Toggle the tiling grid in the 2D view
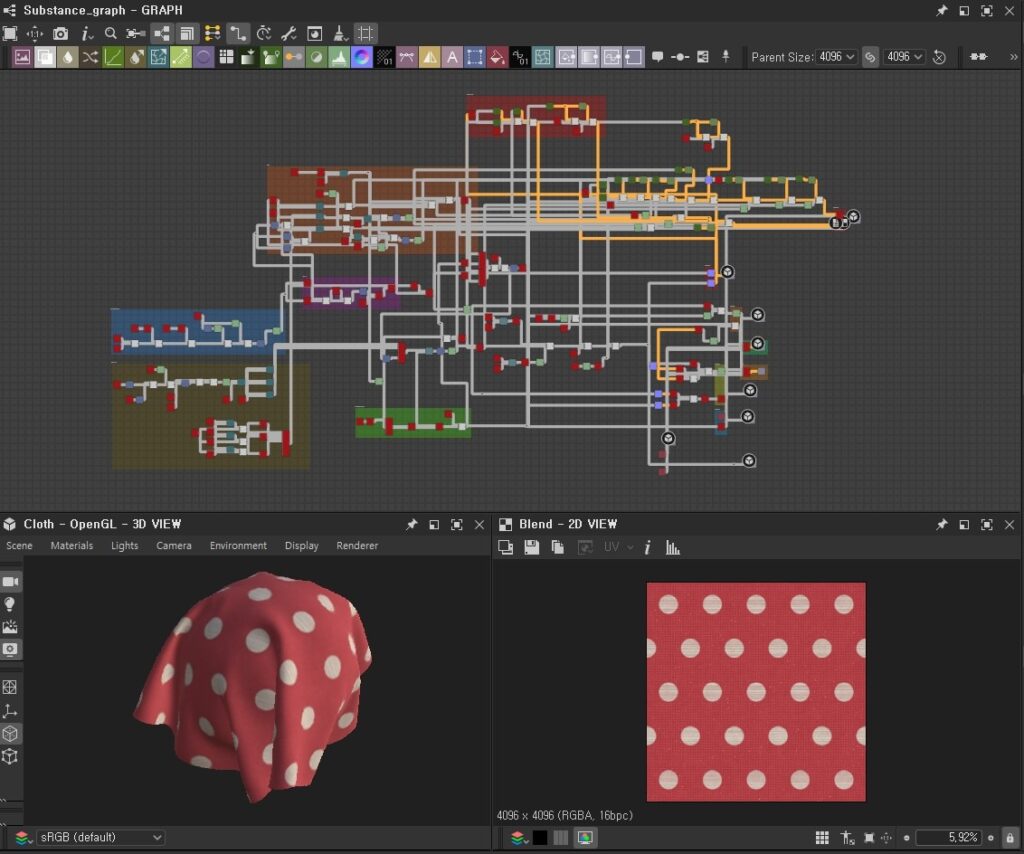The width and height of the screenshot is (1024, 854). (822, 837)
